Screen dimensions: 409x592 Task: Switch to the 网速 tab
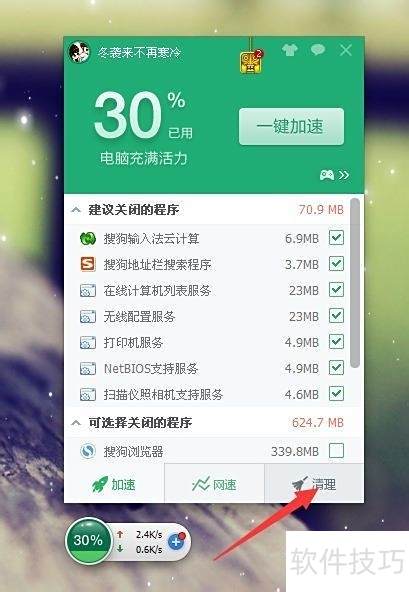(x=214, y=484)
